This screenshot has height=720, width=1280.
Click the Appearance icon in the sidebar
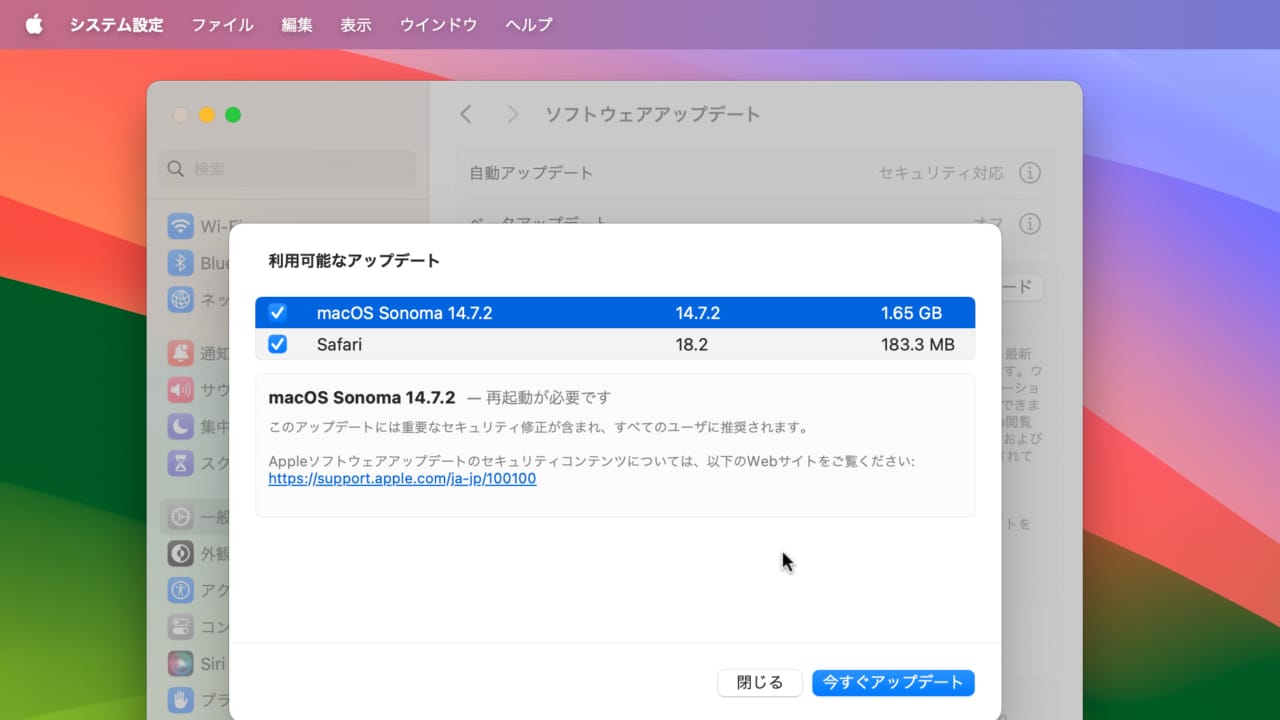tap(180, 553)
